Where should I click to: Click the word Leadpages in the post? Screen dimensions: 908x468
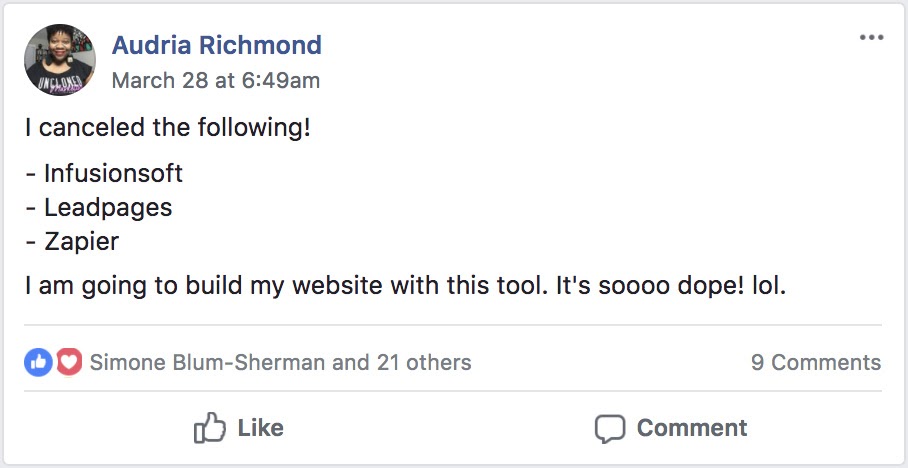point(108,207)
